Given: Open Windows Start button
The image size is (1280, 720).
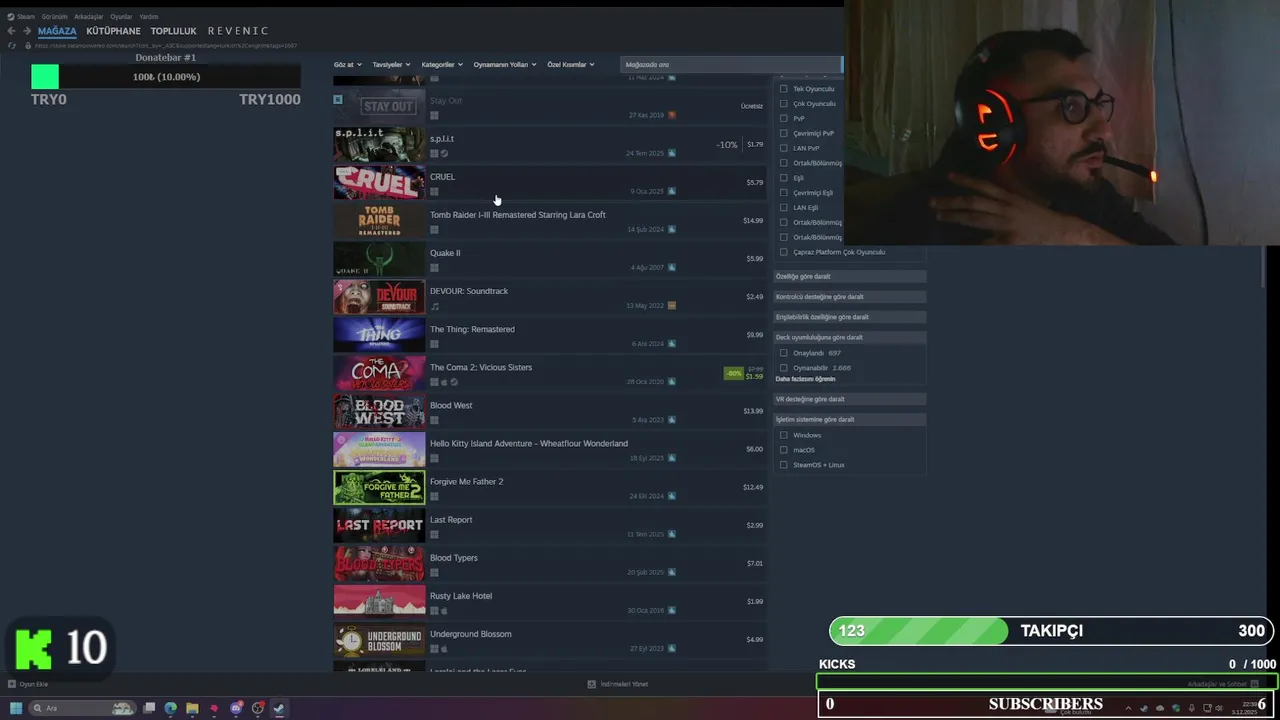Looking at the screenshot, I should [16, 708].
